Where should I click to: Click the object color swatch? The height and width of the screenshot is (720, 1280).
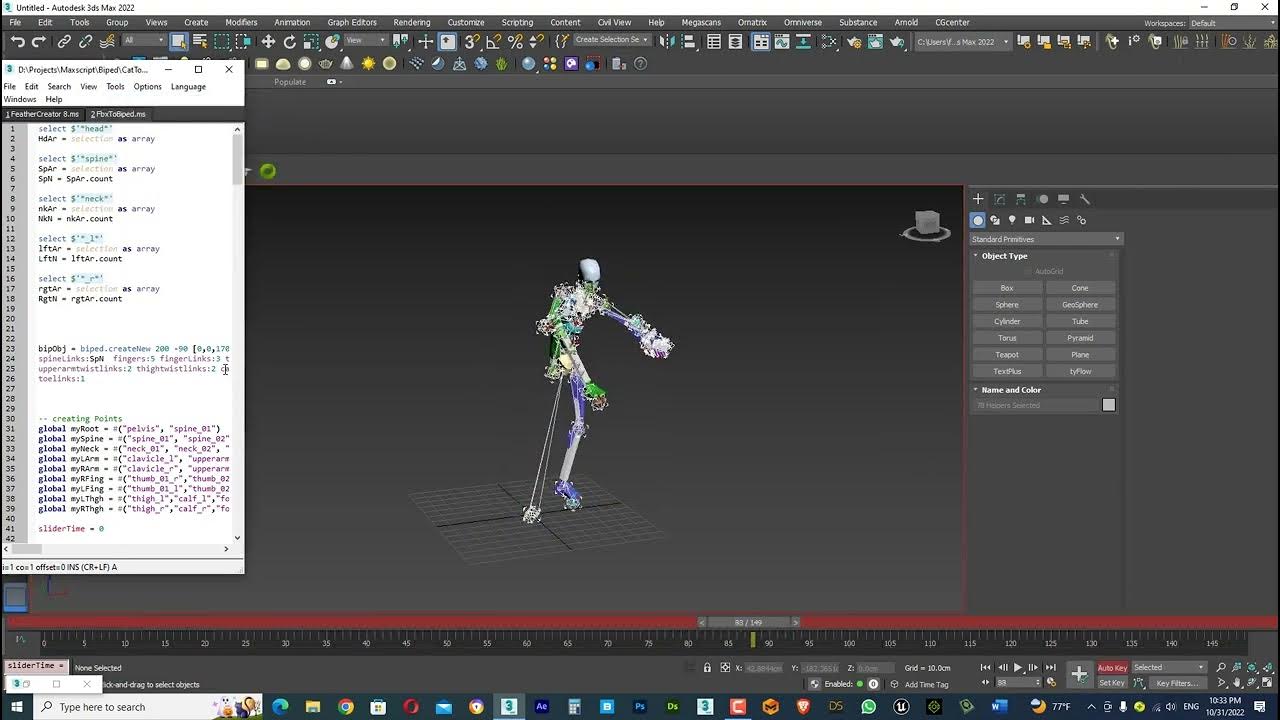click(x=1108, y=405)
